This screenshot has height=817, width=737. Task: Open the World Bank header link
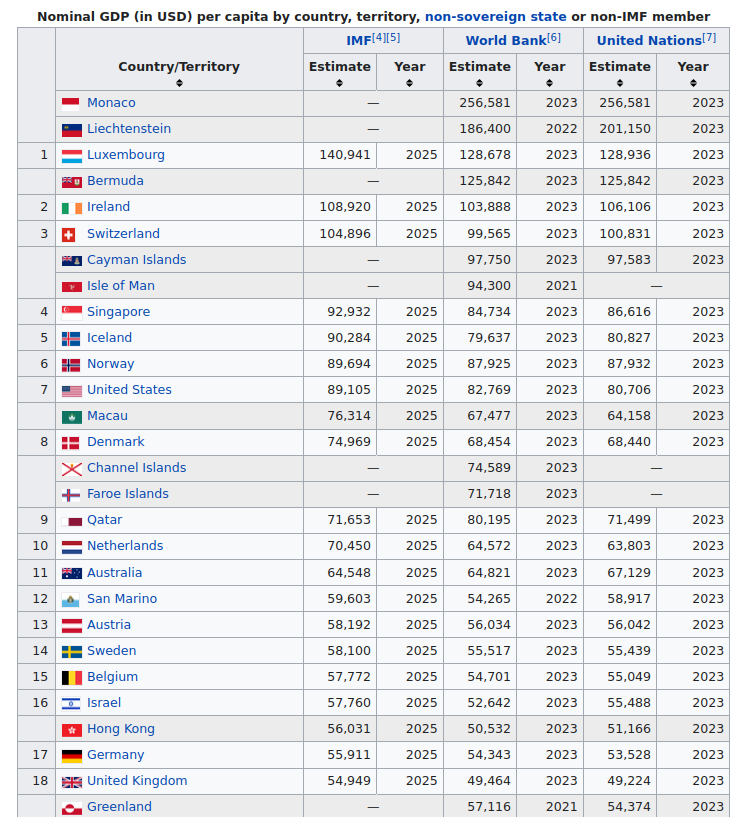click(x=506, y=41)
